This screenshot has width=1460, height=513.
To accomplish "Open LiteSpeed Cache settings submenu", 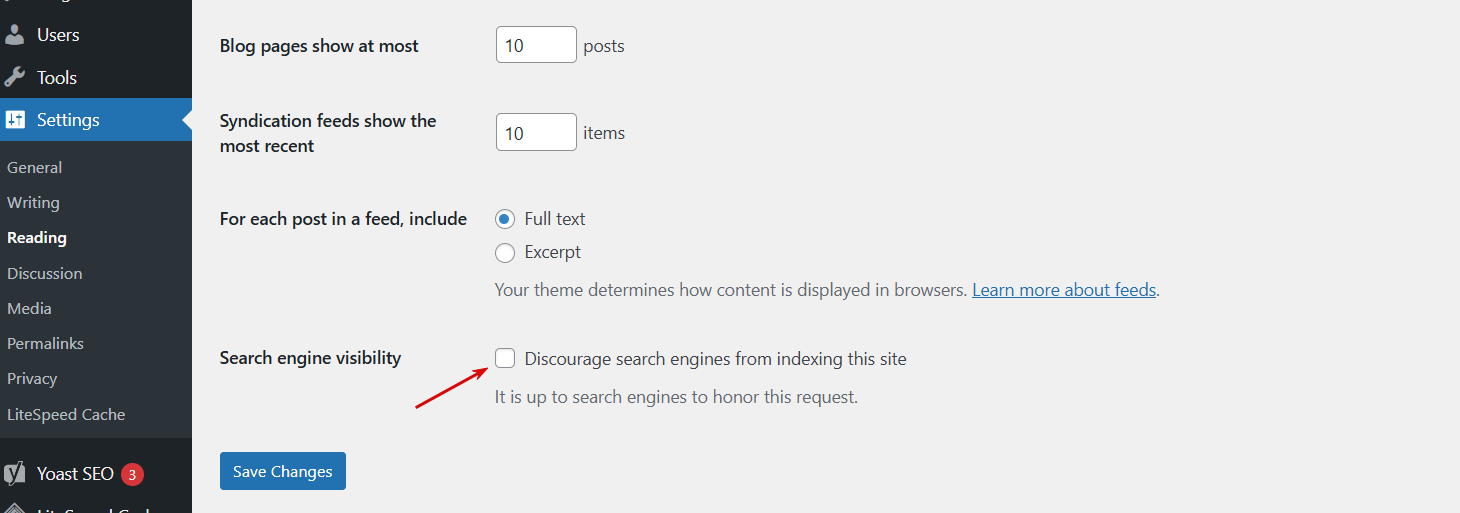I will [66, 414].
